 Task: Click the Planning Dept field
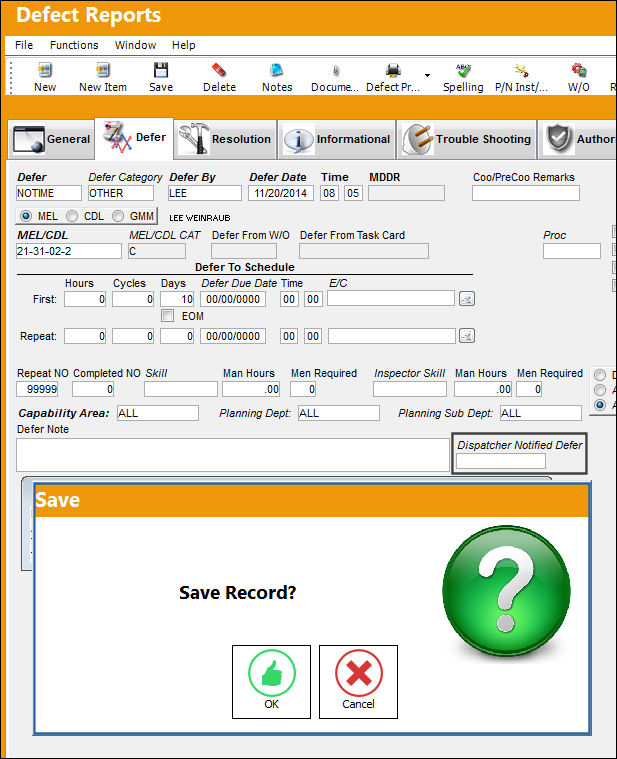click(339, 413)
